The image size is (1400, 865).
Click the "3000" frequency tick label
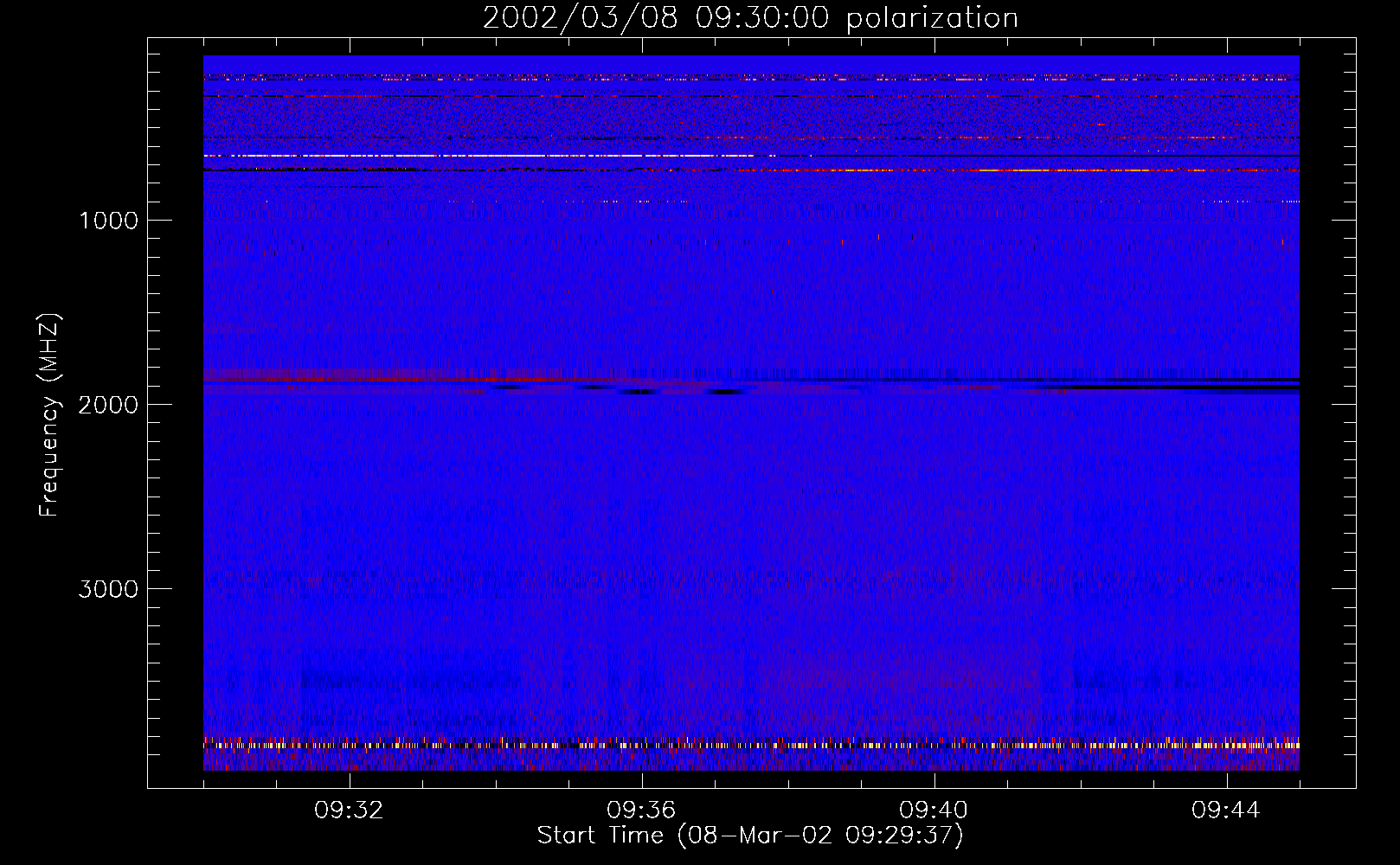point(109,589)
